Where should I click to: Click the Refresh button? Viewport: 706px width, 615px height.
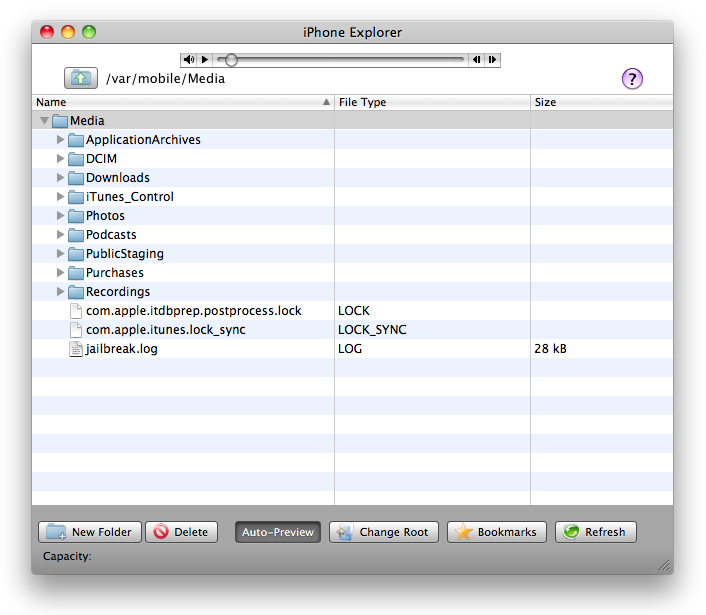(595, 532)
